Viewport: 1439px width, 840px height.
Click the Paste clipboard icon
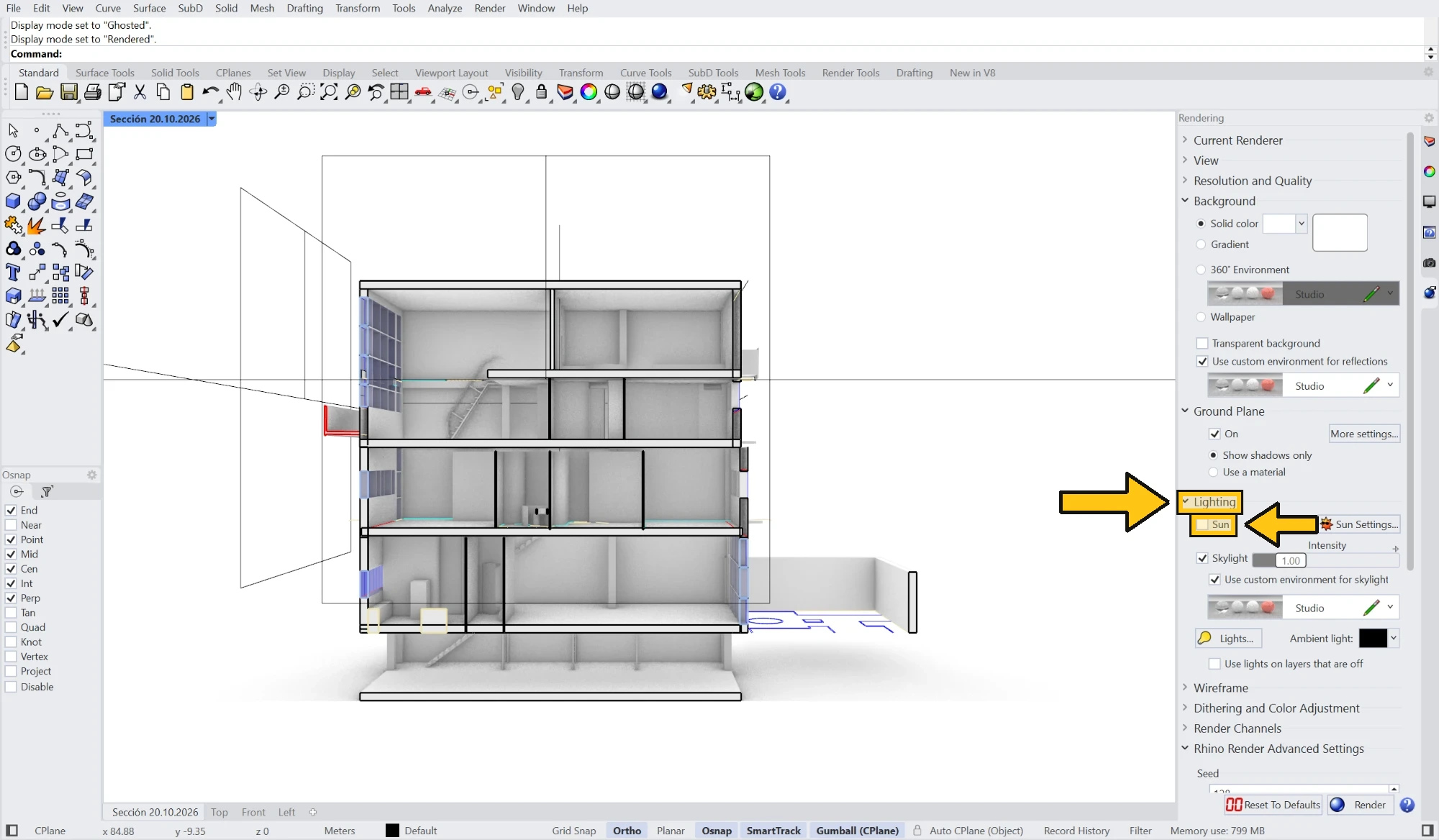coord(187,92)
